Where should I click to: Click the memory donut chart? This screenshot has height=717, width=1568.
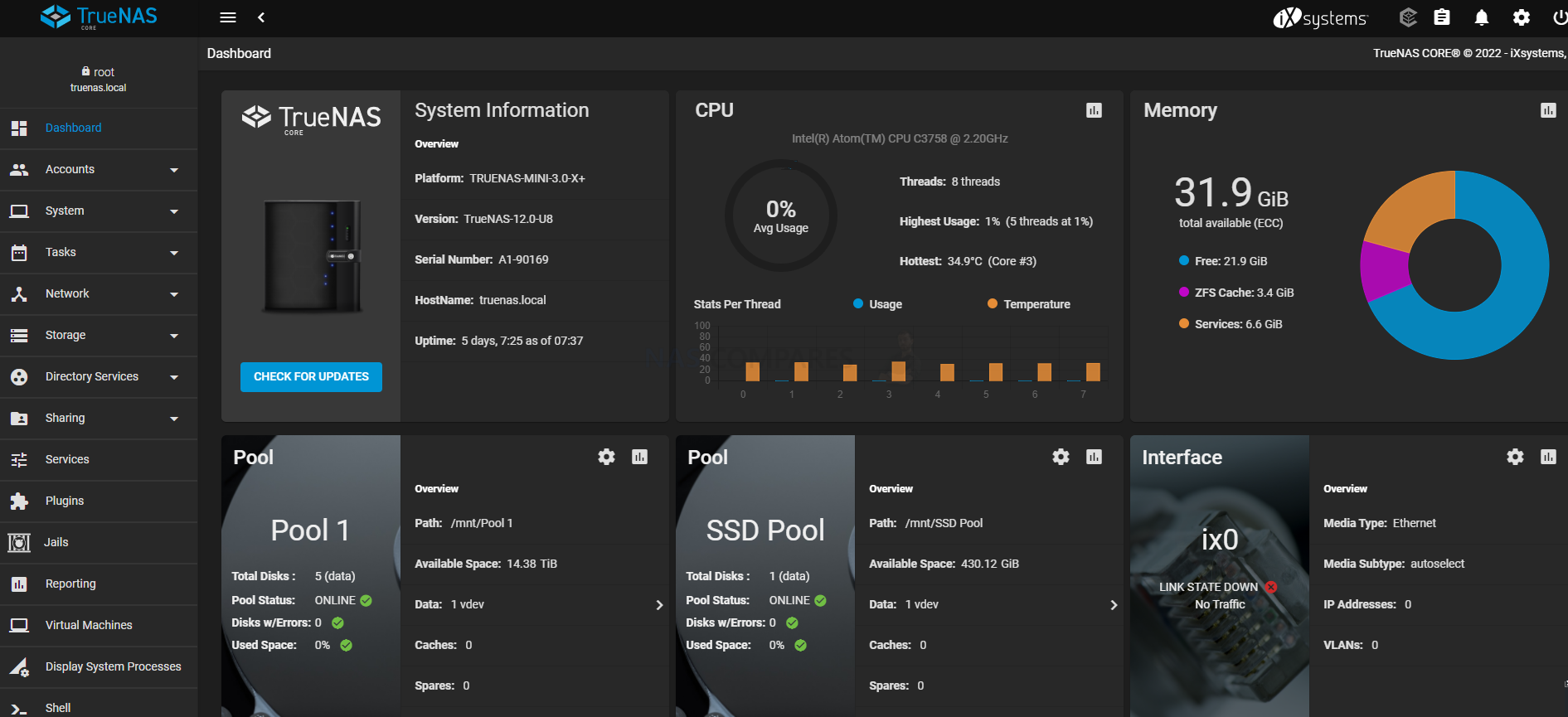(1454, 265)
